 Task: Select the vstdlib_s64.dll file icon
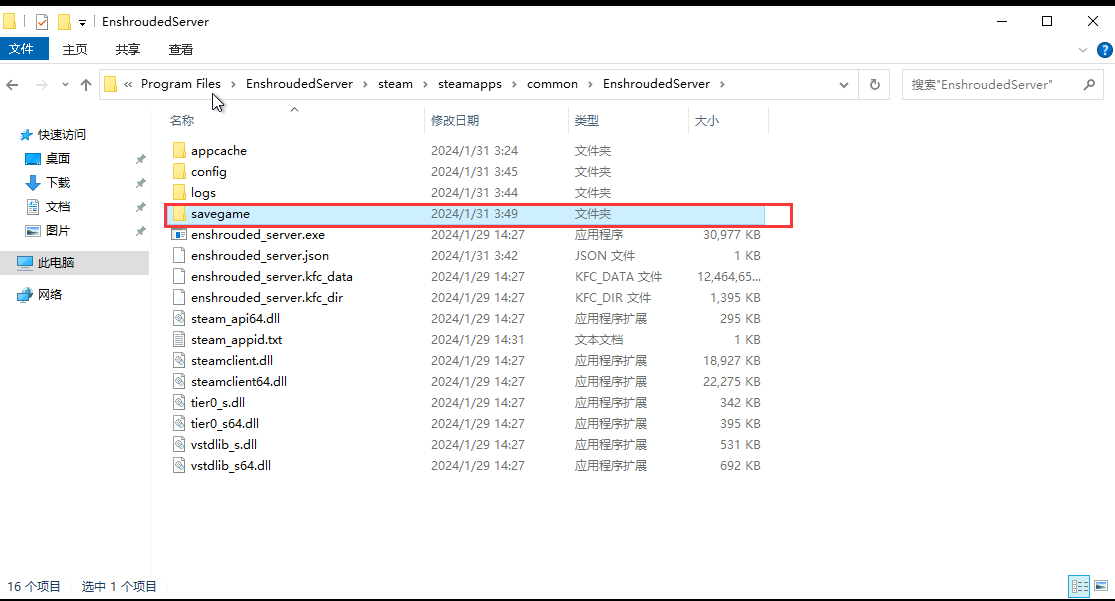click(179, 465)
